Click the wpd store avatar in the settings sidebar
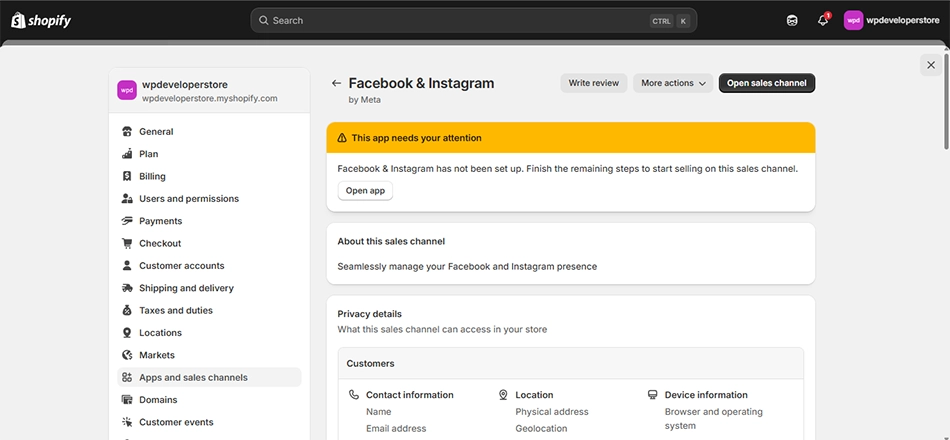The width and height of the screenshot is (950, 440). tap(127, 90)
